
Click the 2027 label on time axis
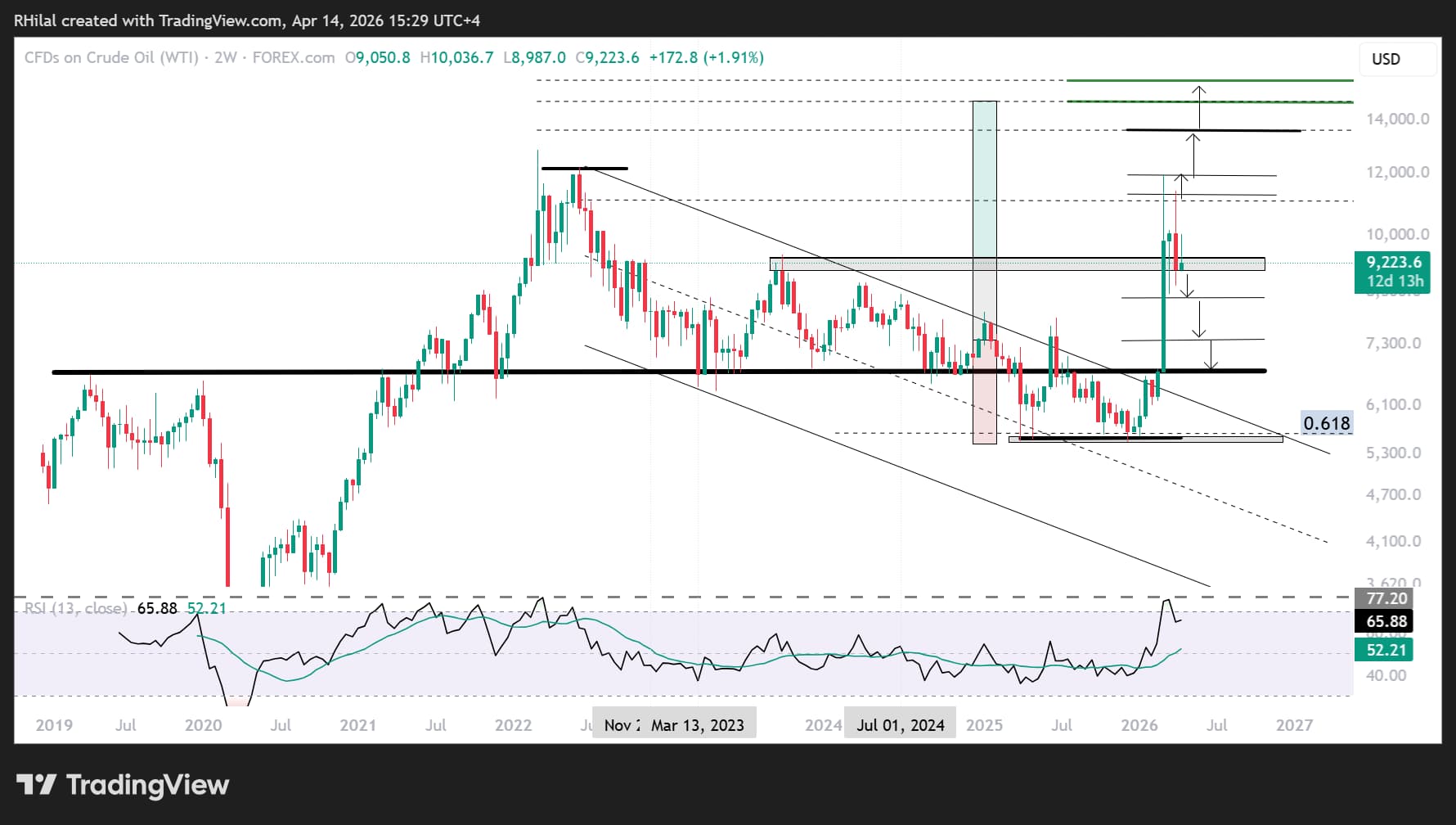click(1295, 725)
